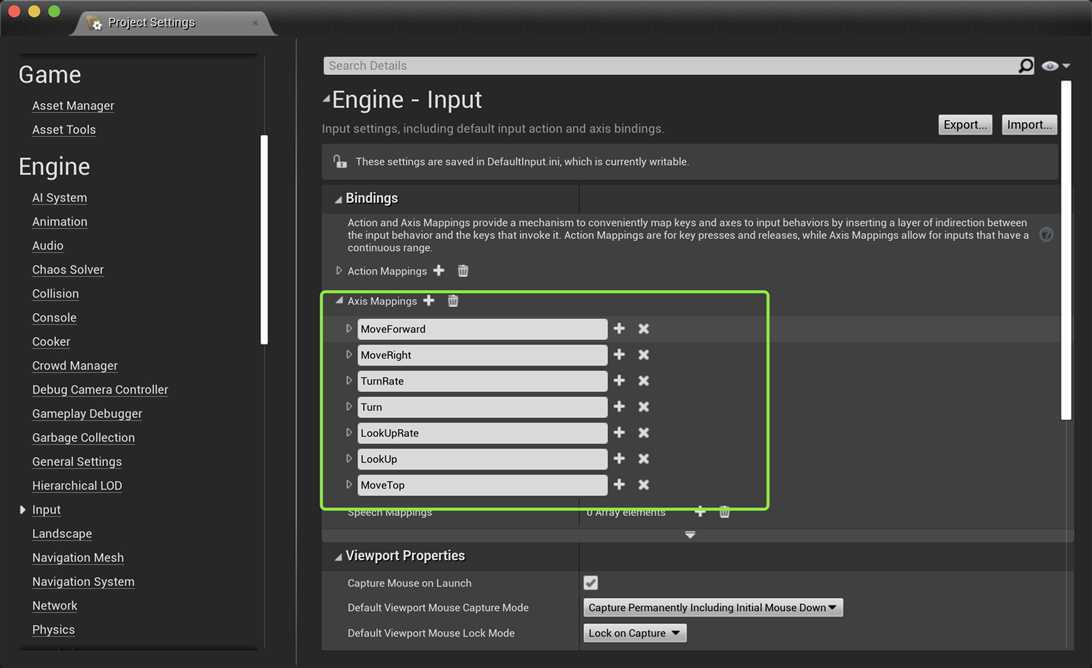Collapse the Viewport Properties section

[338, 557]
